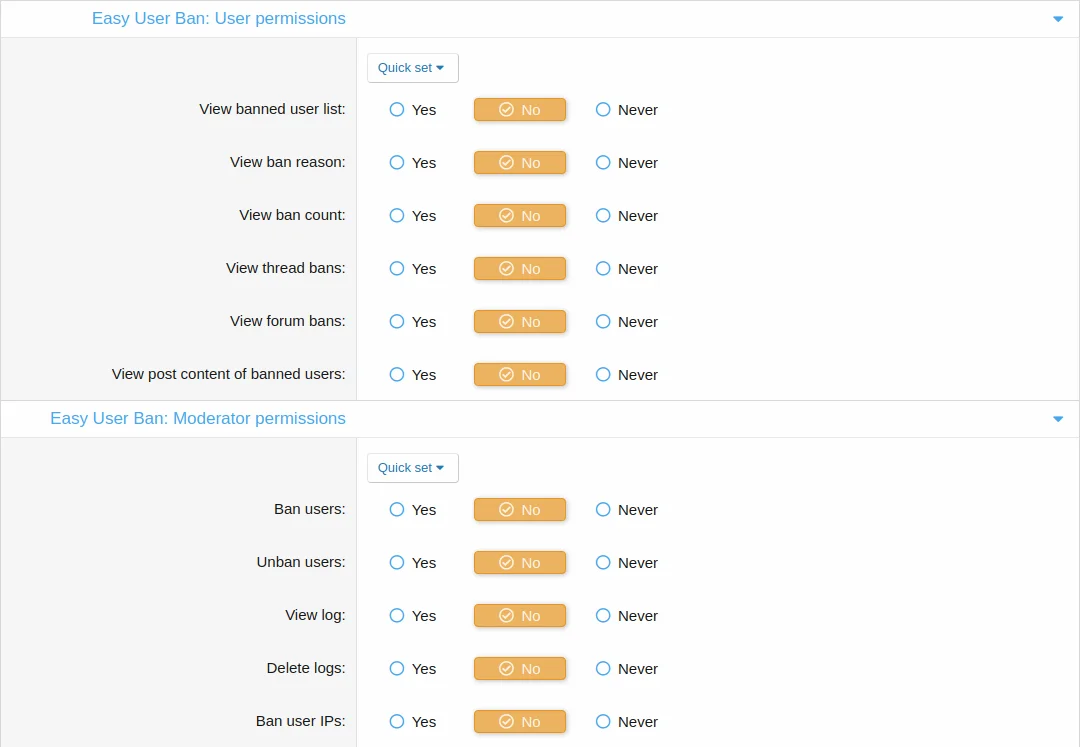Set View post content of banned users Never

point(603,375)
